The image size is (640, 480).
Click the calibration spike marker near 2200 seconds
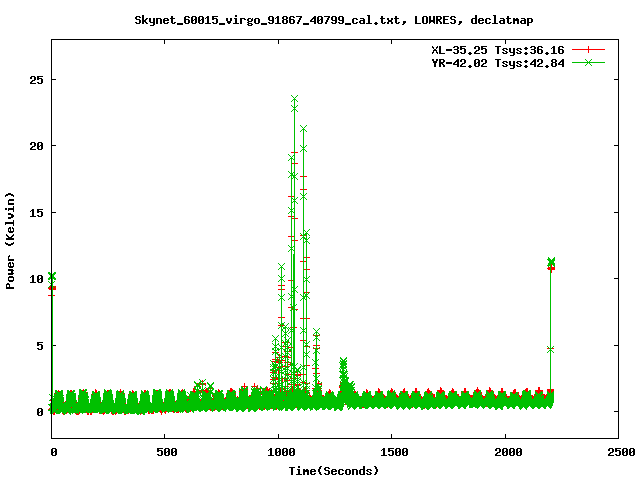click(x=551, y=261)
